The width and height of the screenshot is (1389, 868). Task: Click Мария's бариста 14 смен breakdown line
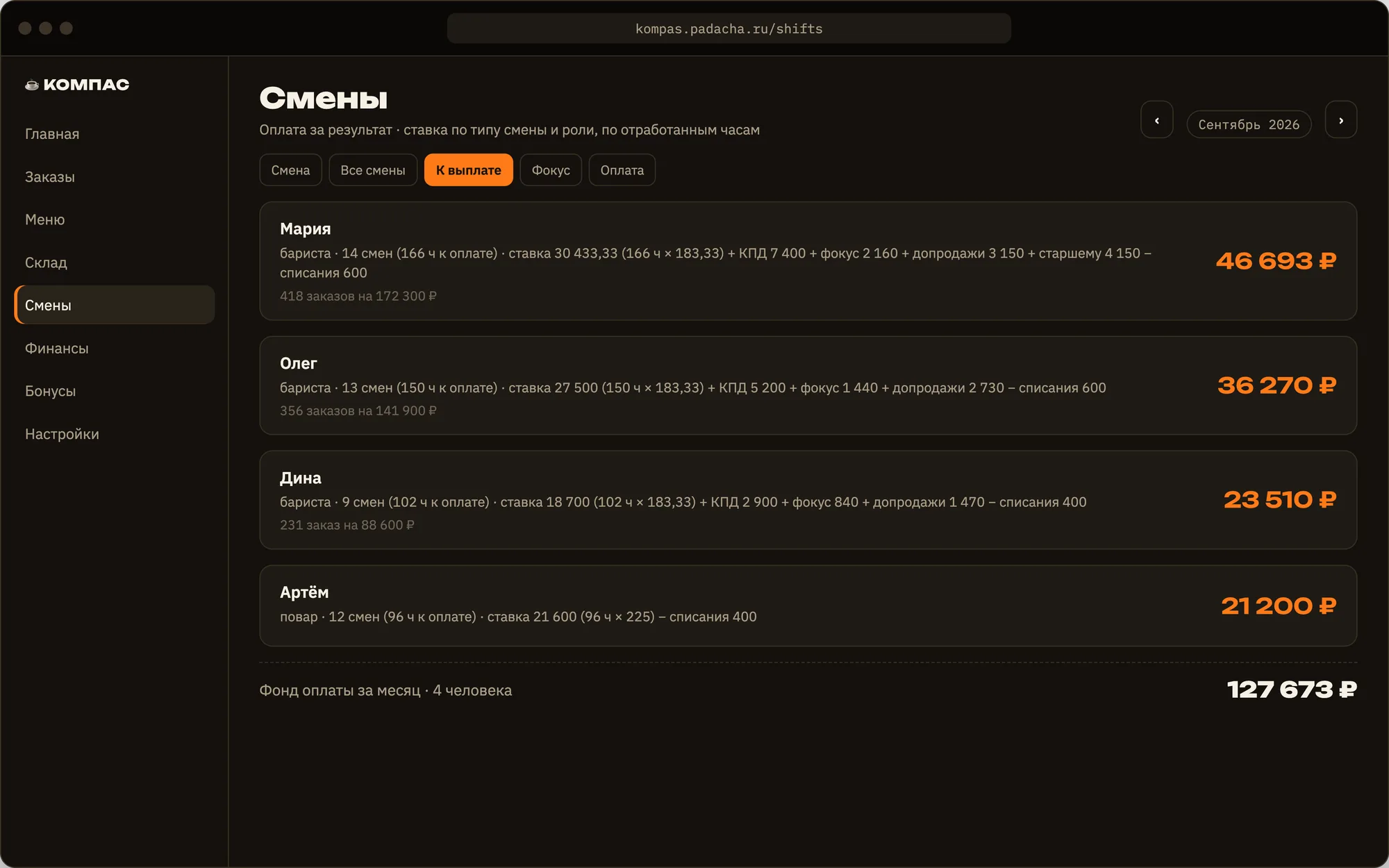click(715, 263)
